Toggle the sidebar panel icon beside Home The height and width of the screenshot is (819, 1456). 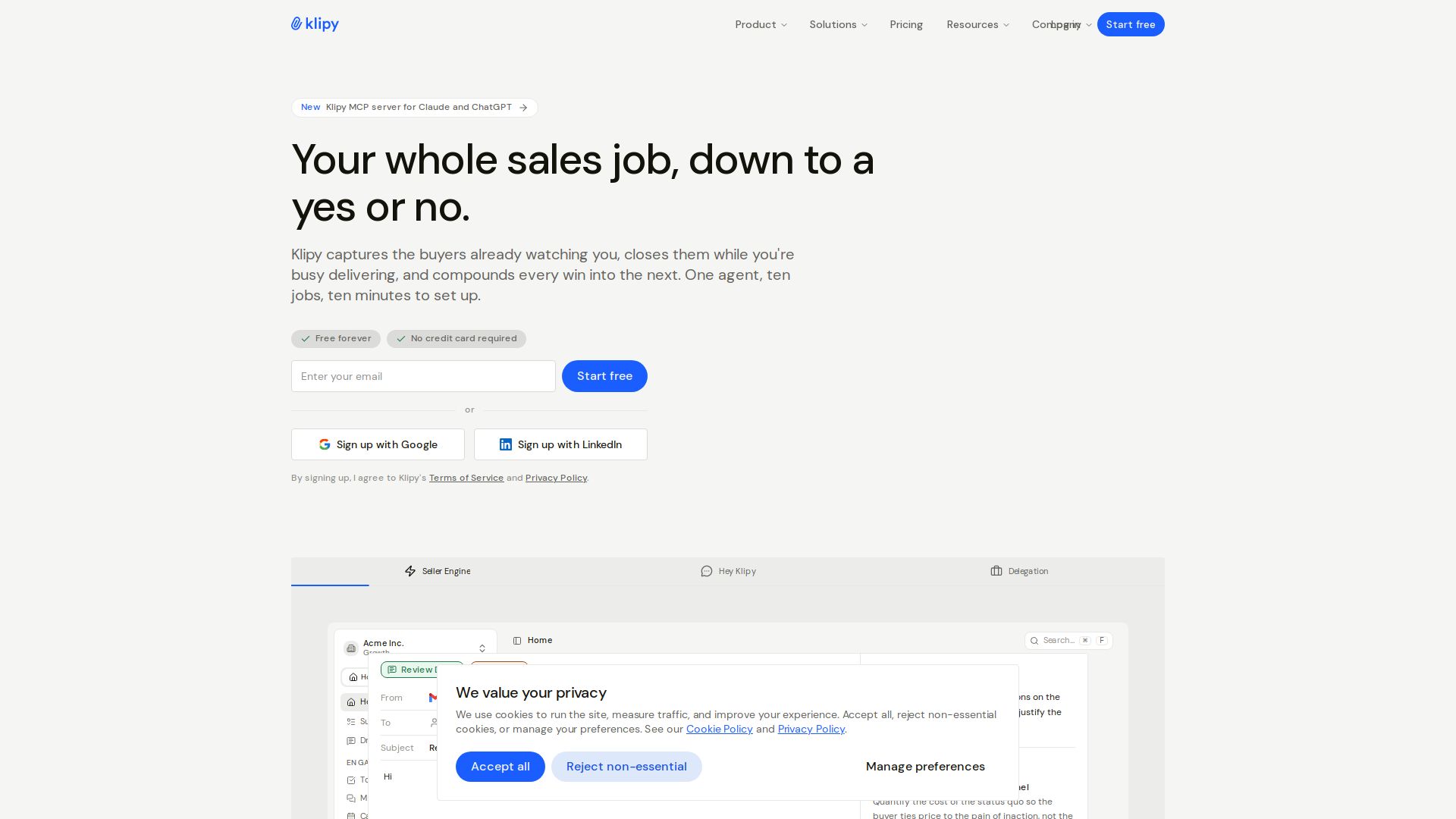coord(517,641)
